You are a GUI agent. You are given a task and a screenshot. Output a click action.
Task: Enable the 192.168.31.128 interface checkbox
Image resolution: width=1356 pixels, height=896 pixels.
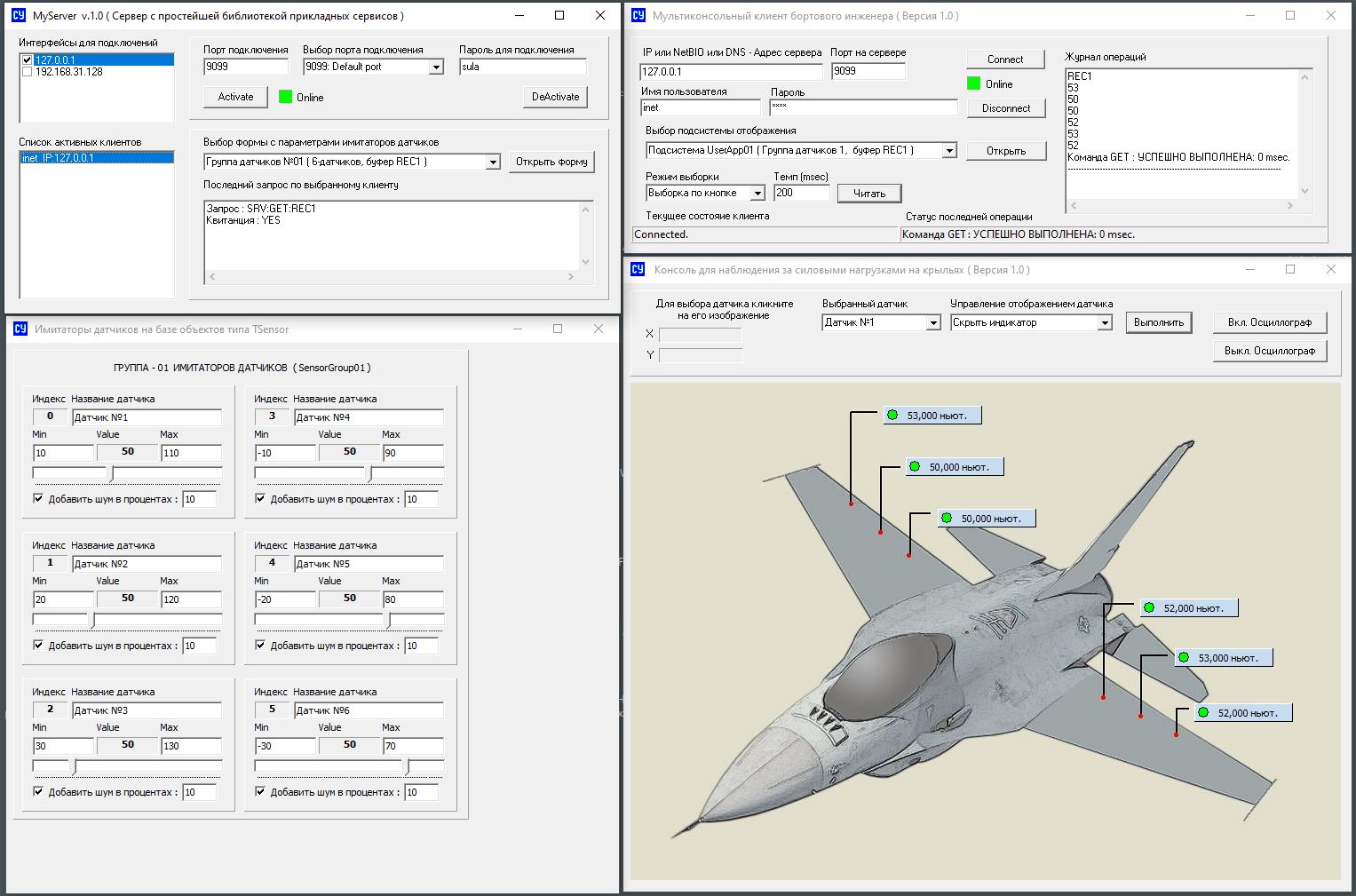click(x=27, y=72)
